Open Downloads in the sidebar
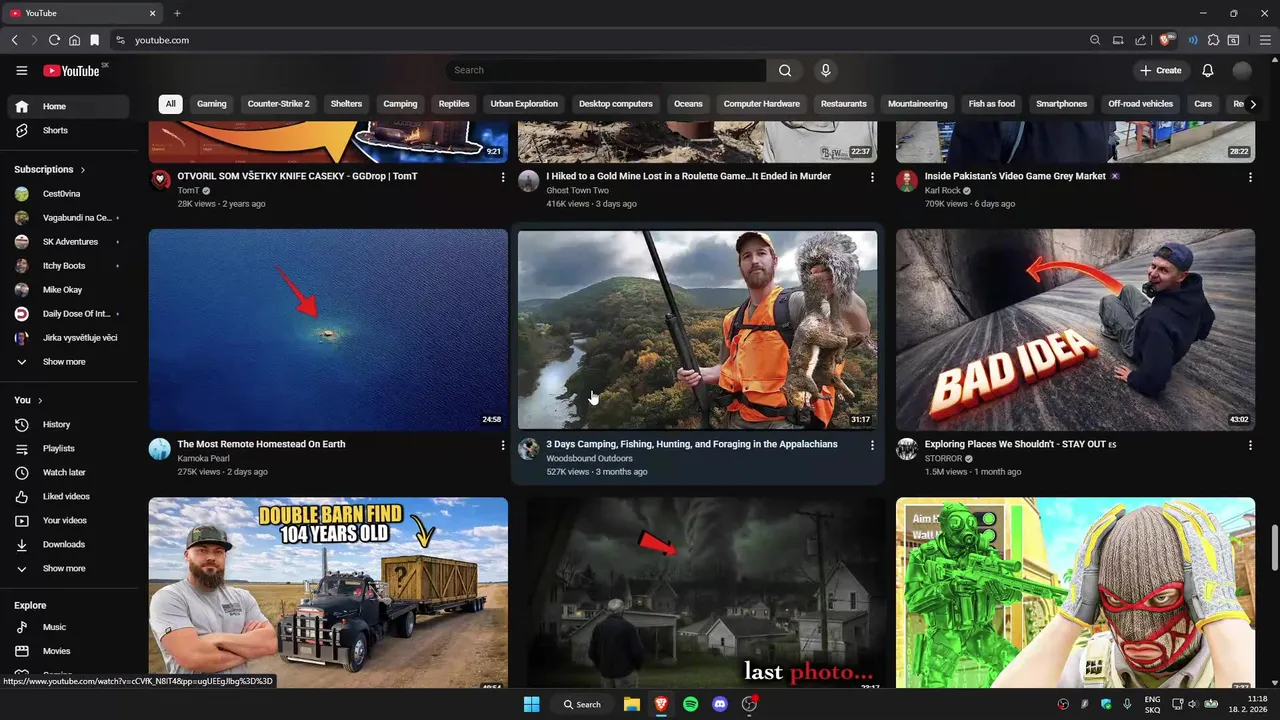Image resolution: width=1280 pixels, height=720 pixels. pos(68,544)
